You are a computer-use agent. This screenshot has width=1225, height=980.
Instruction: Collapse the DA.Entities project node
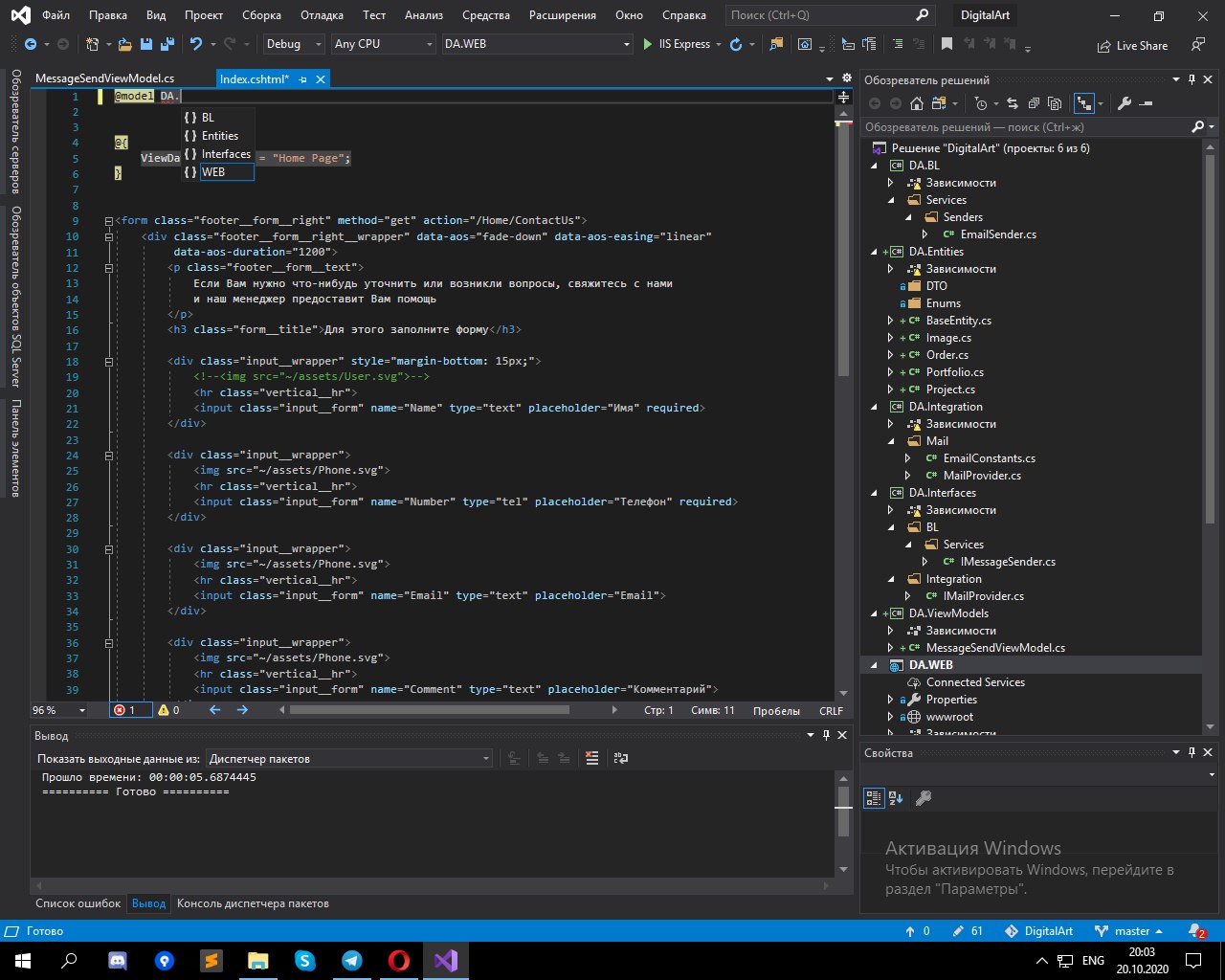pos(874,252)
